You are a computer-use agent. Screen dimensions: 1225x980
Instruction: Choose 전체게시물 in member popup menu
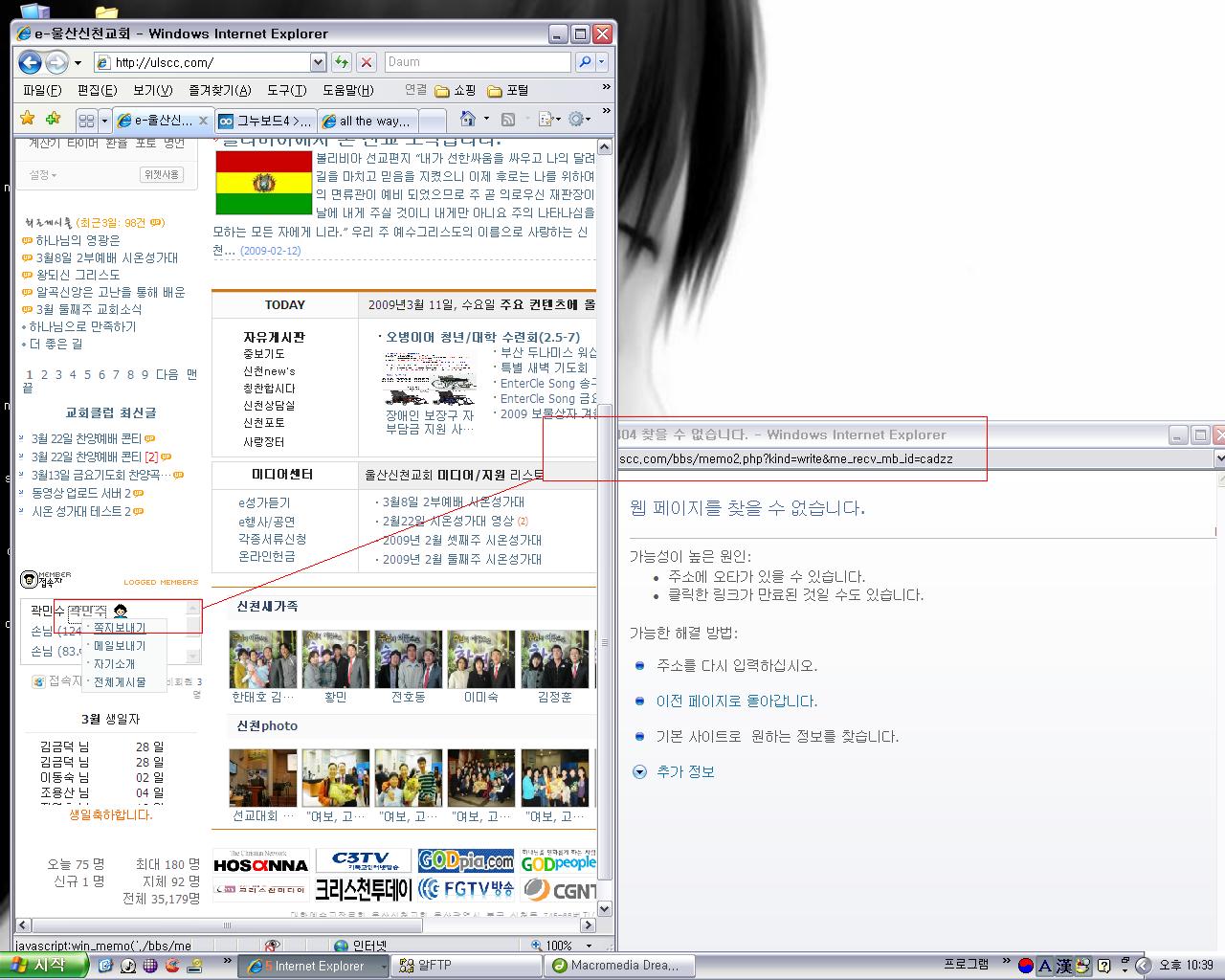coord(120,682)
